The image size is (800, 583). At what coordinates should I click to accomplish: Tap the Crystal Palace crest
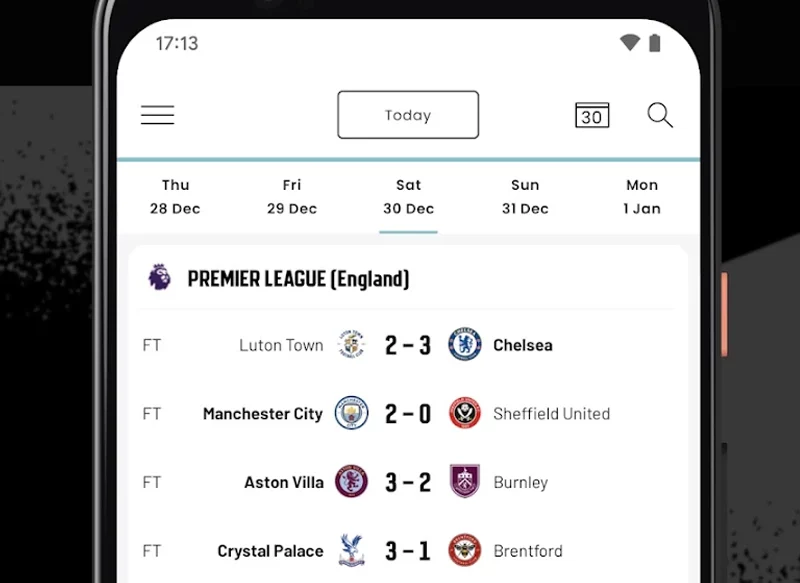351,551
